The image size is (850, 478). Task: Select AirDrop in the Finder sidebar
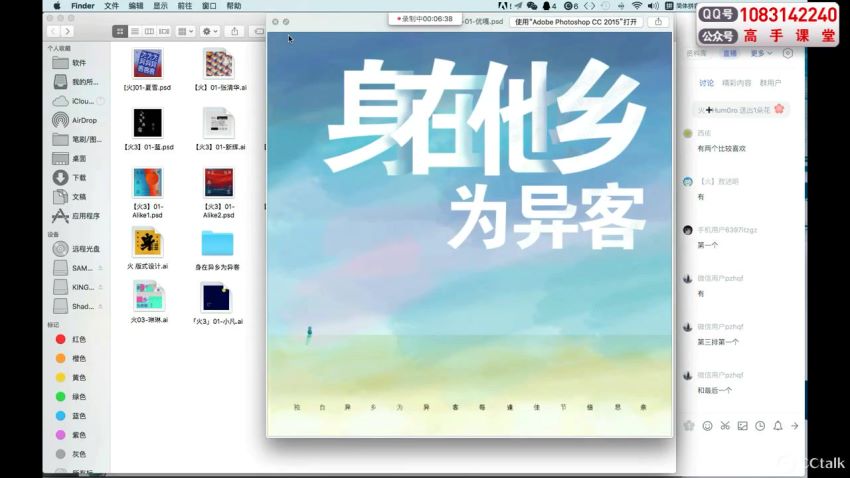point(76,120)
